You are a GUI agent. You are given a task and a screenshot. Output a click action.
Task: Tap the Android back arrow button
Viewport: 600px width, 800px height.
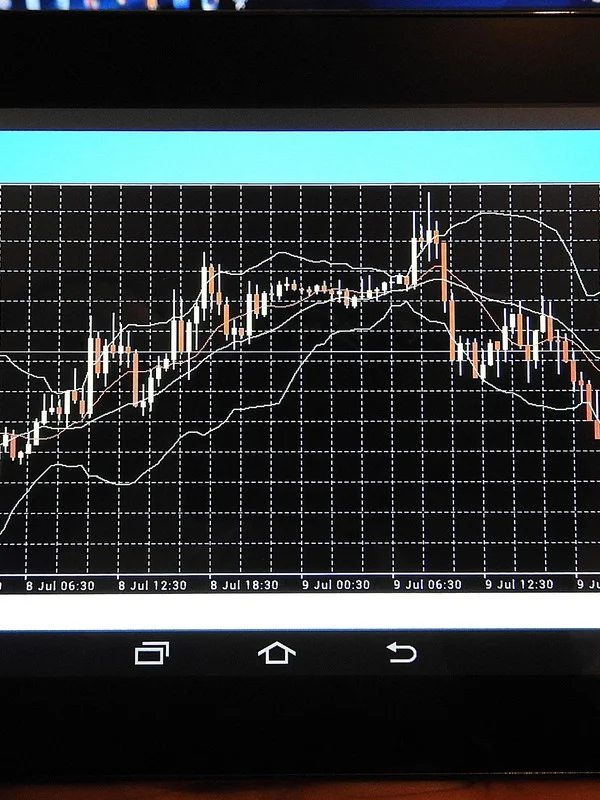click(x=401, y=653)
